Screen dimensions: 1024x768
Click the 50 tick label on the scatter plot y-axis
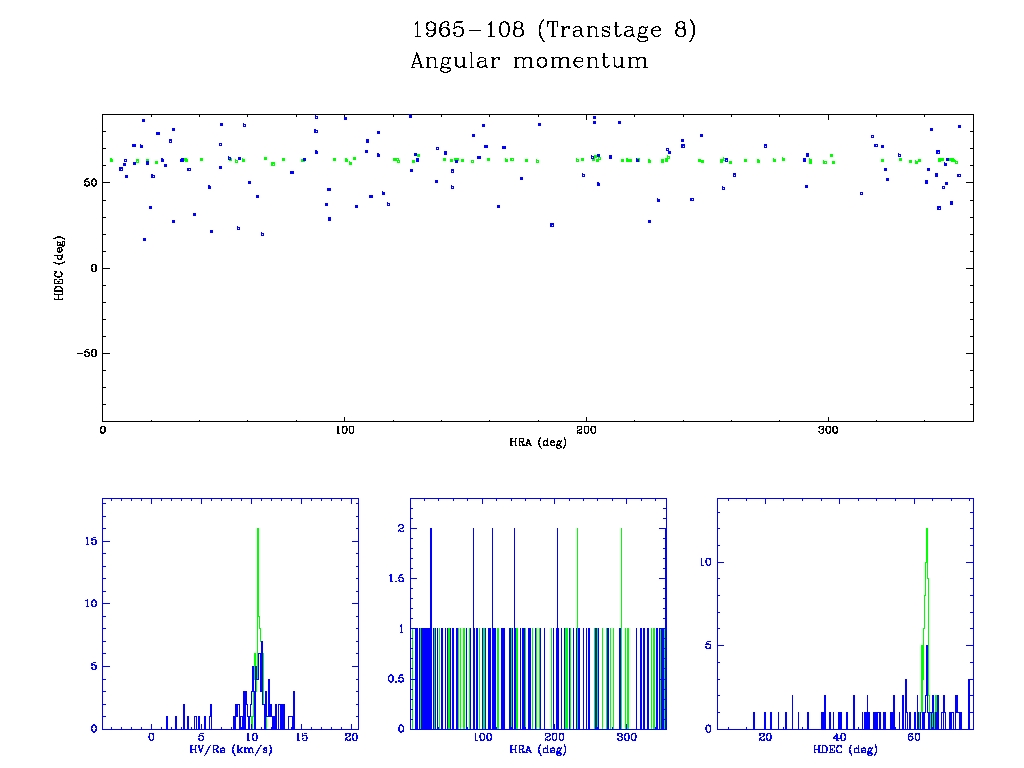[90, 183]
